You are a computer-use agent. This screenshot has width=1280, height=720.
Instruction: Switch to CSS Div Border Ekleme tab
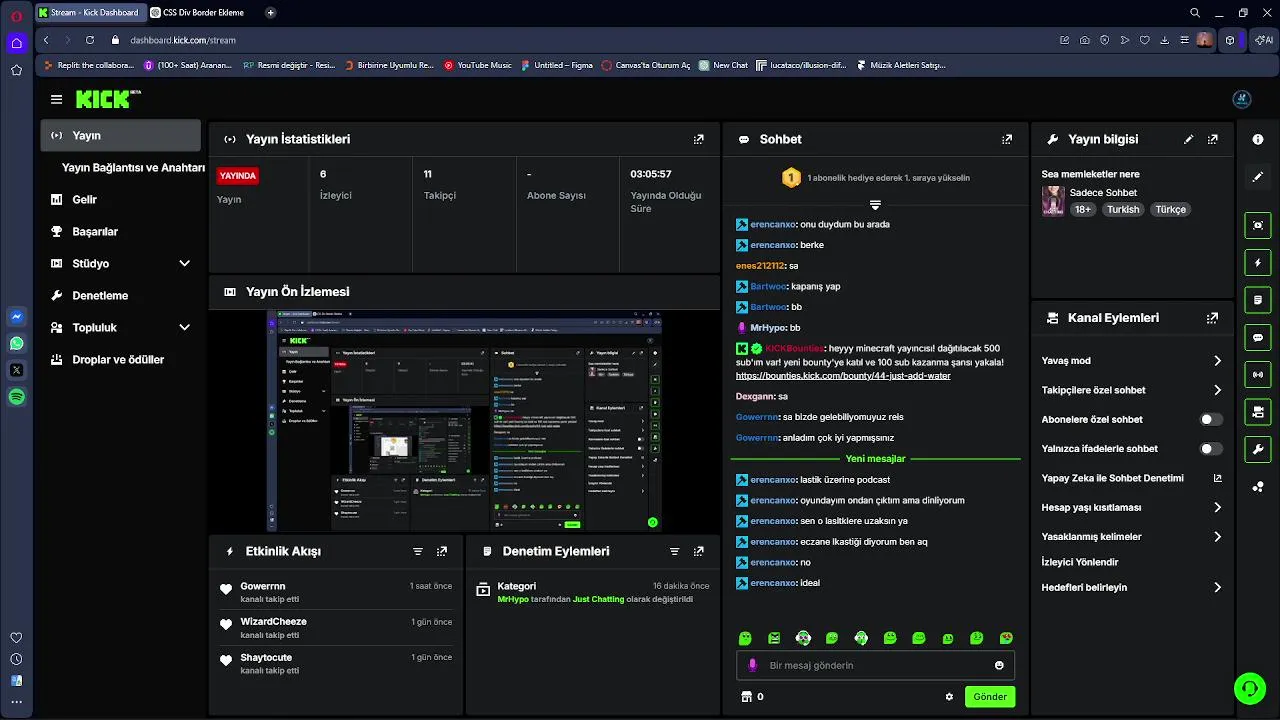[203, 13]
